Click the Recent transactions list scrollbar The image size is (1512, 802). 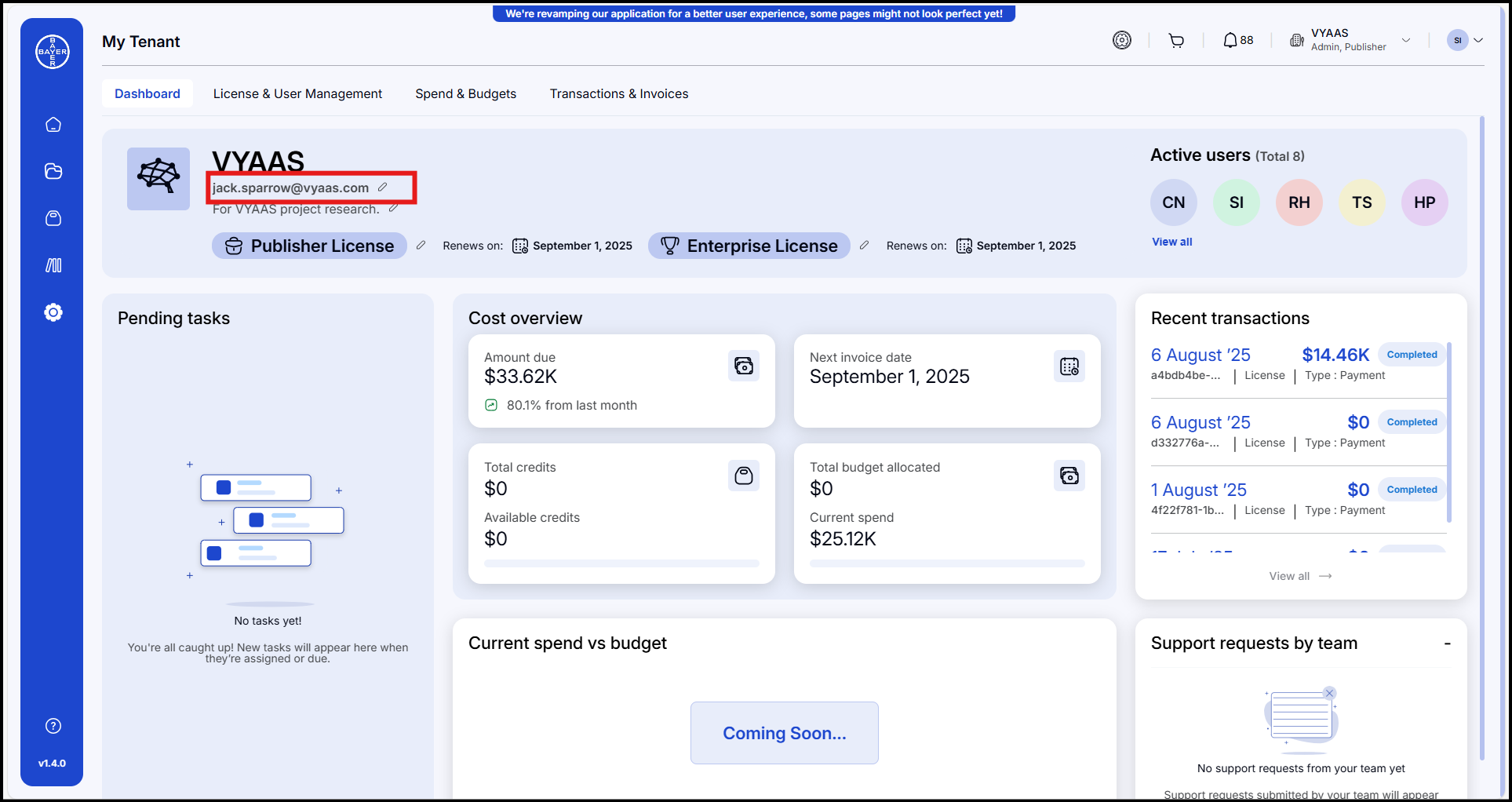pyautogui.click(x=1449, y=432)
